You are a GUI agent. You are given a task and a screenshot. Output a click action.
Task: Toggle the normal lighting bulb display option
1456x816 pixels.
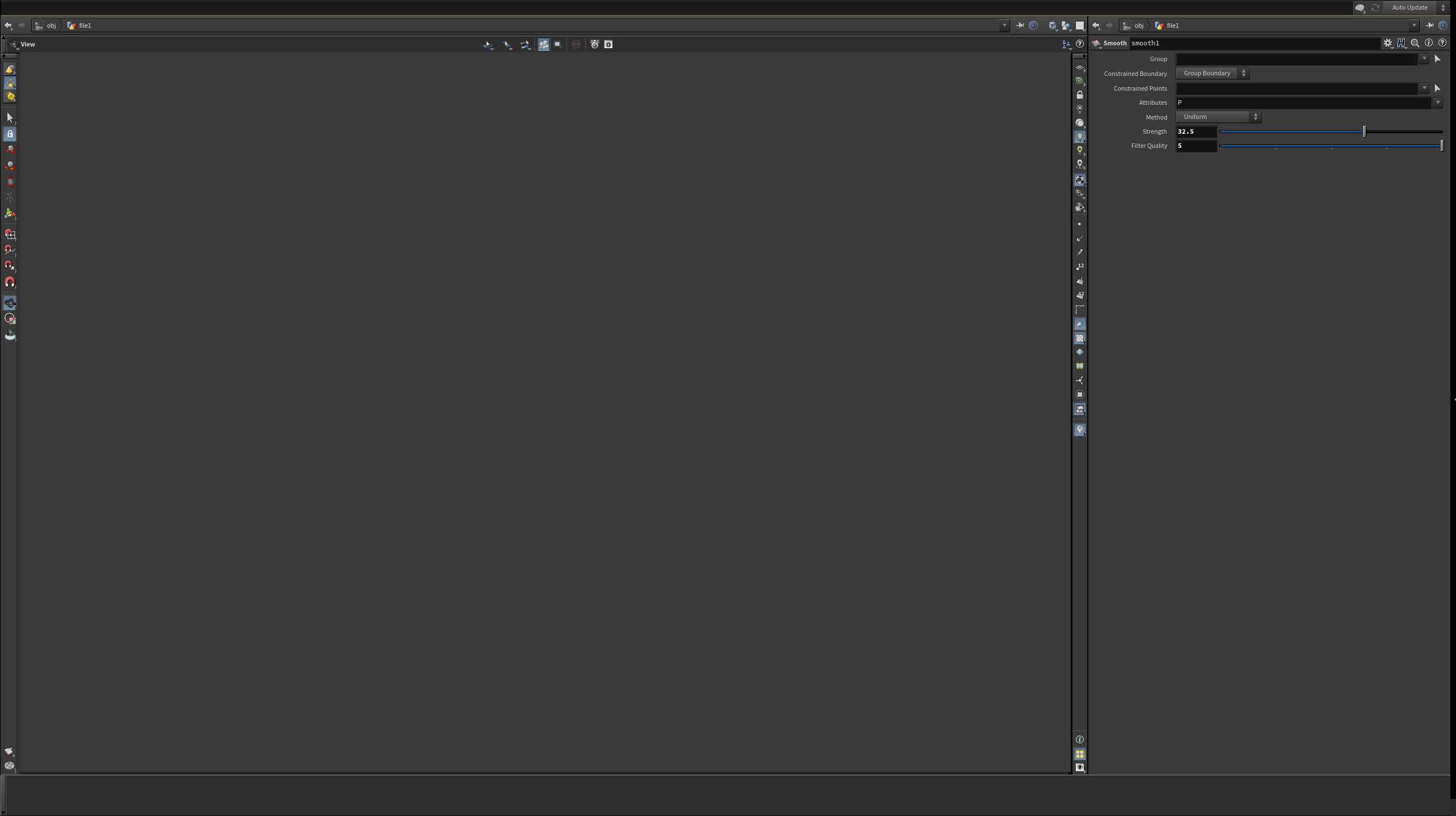[1080, 137]
